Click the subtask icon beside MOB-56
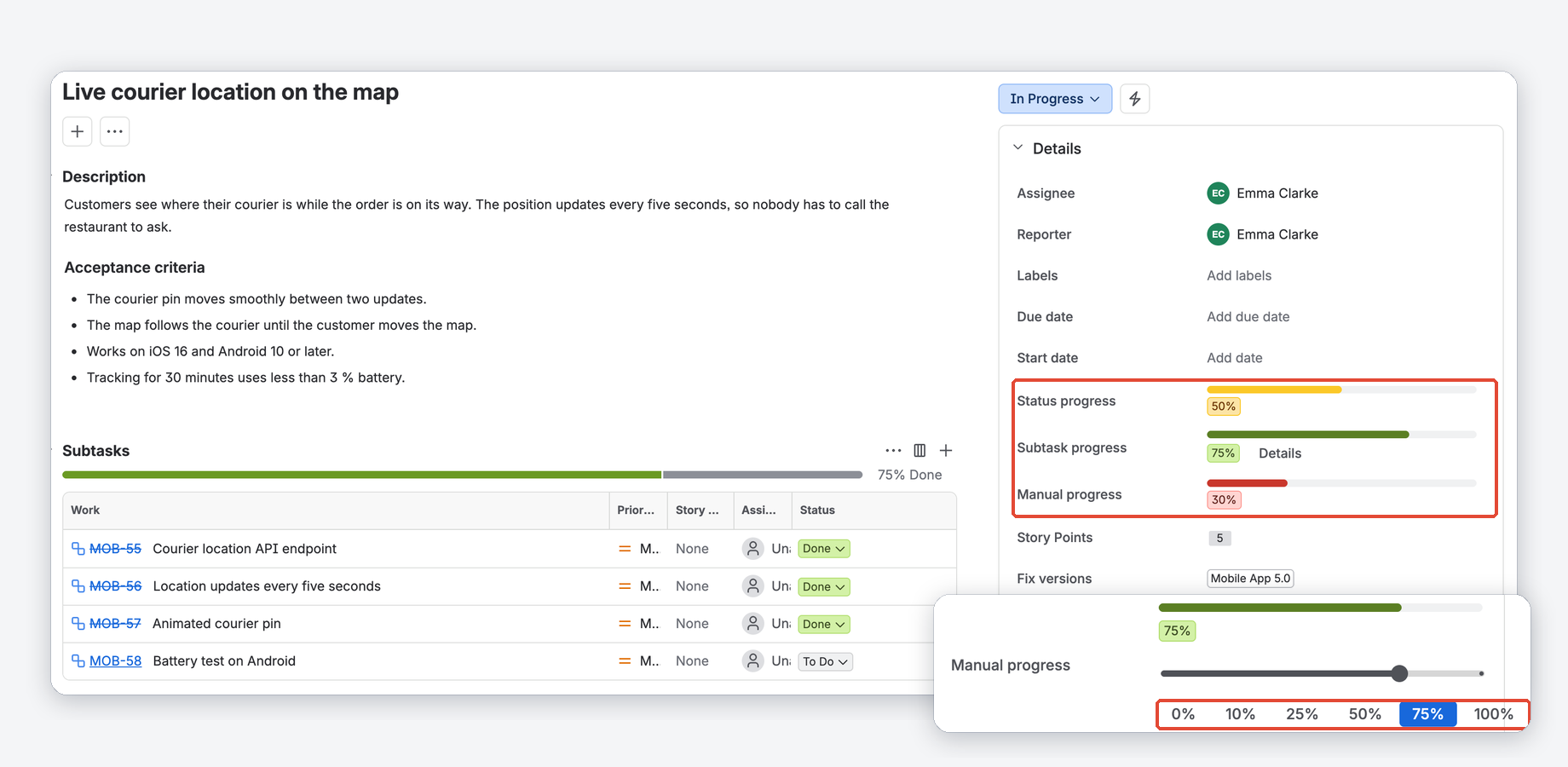This screenshot has width=1568, height=767. pyautogui.click(x=78, y=586)
